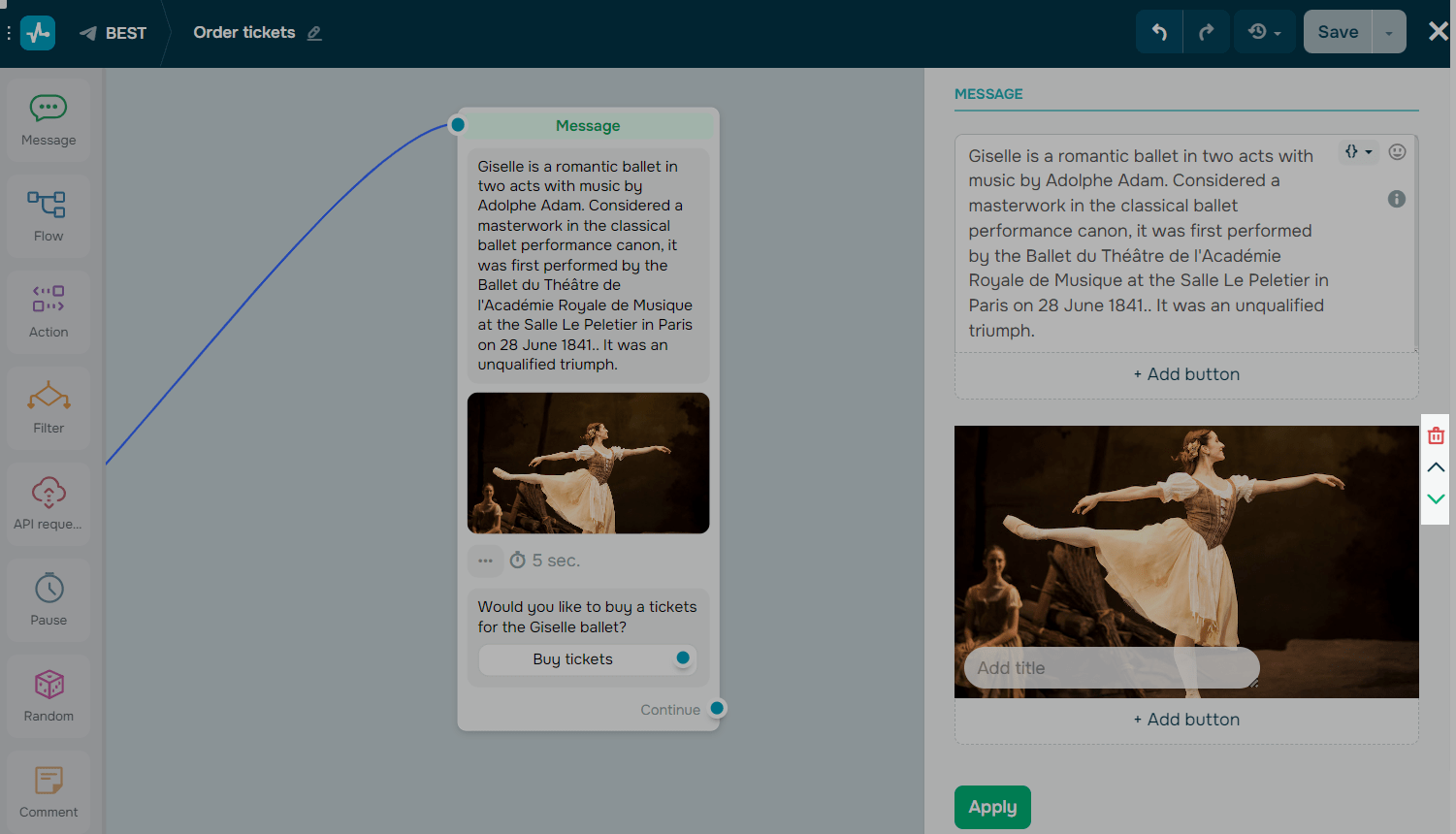Viewport: 1456px width, 834px height.
Task: Move the image element down
Action: click(1436, 498)
